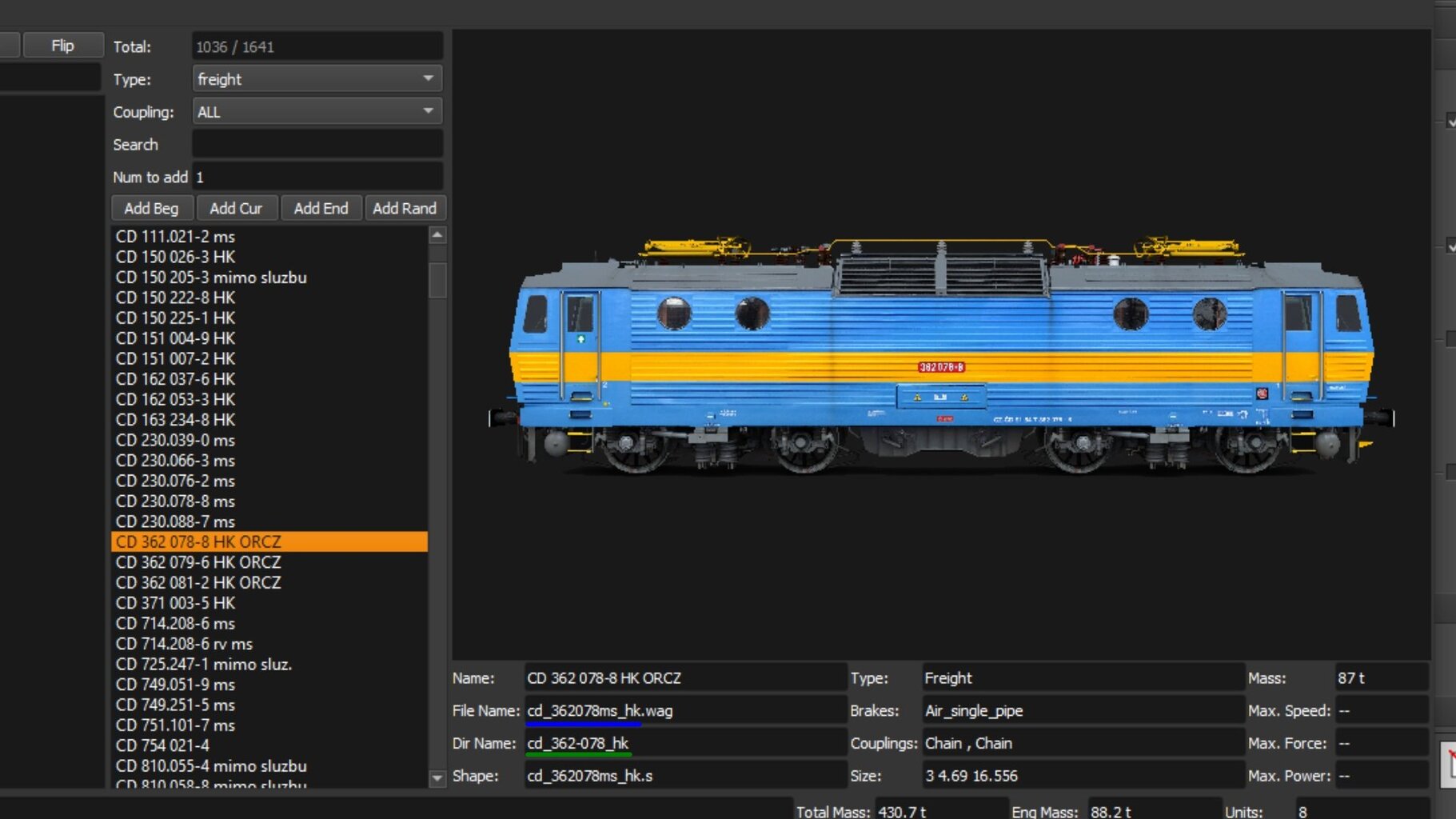1456x819 pixels.
Task: Pick CD 754 021-4 in the list
Action: click(162, 745)
